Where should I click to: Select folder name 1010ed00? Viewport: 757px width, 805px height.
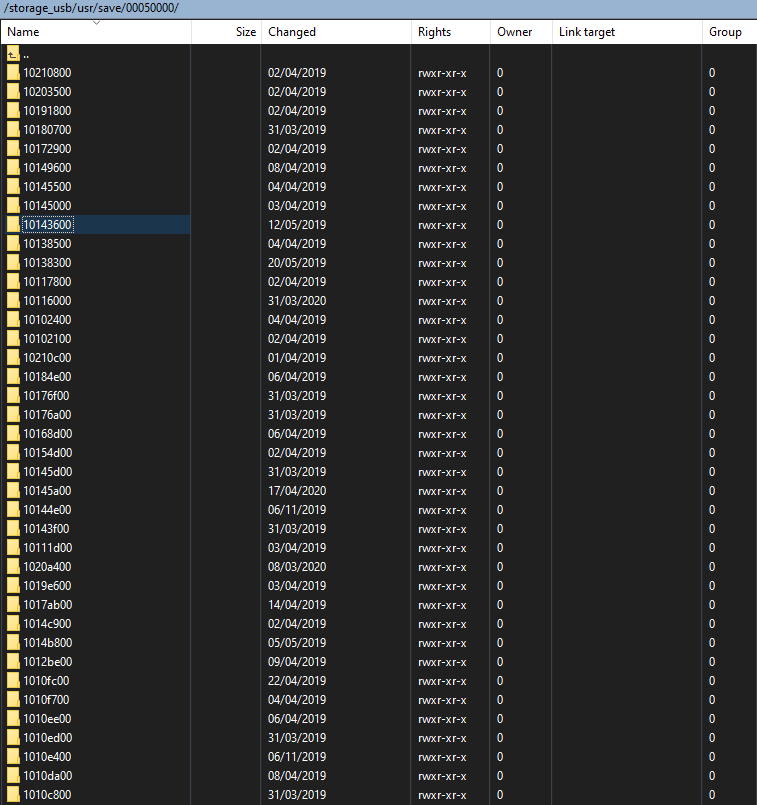pyautogui.click(x=48, y=738)
